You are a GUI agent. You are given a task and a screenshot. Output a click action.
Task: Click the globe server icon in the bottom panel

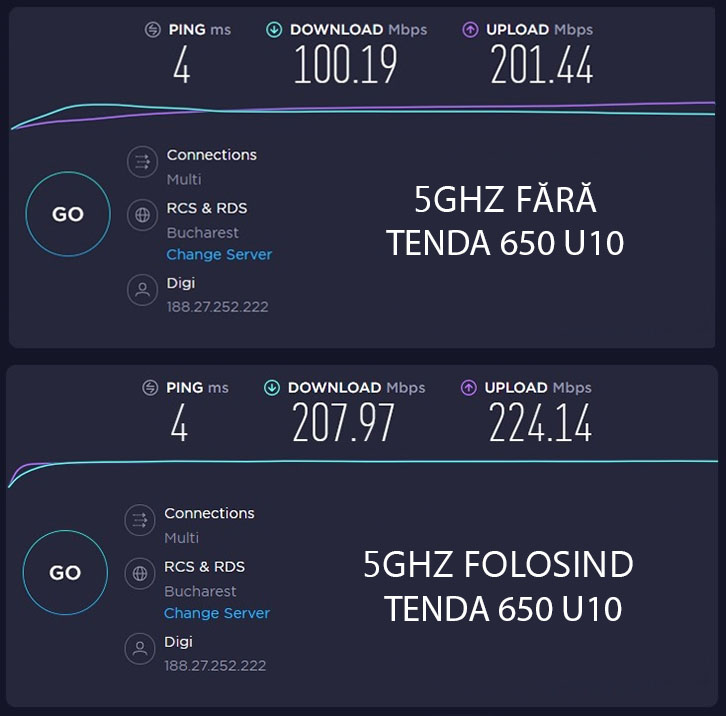coord(140,573)
